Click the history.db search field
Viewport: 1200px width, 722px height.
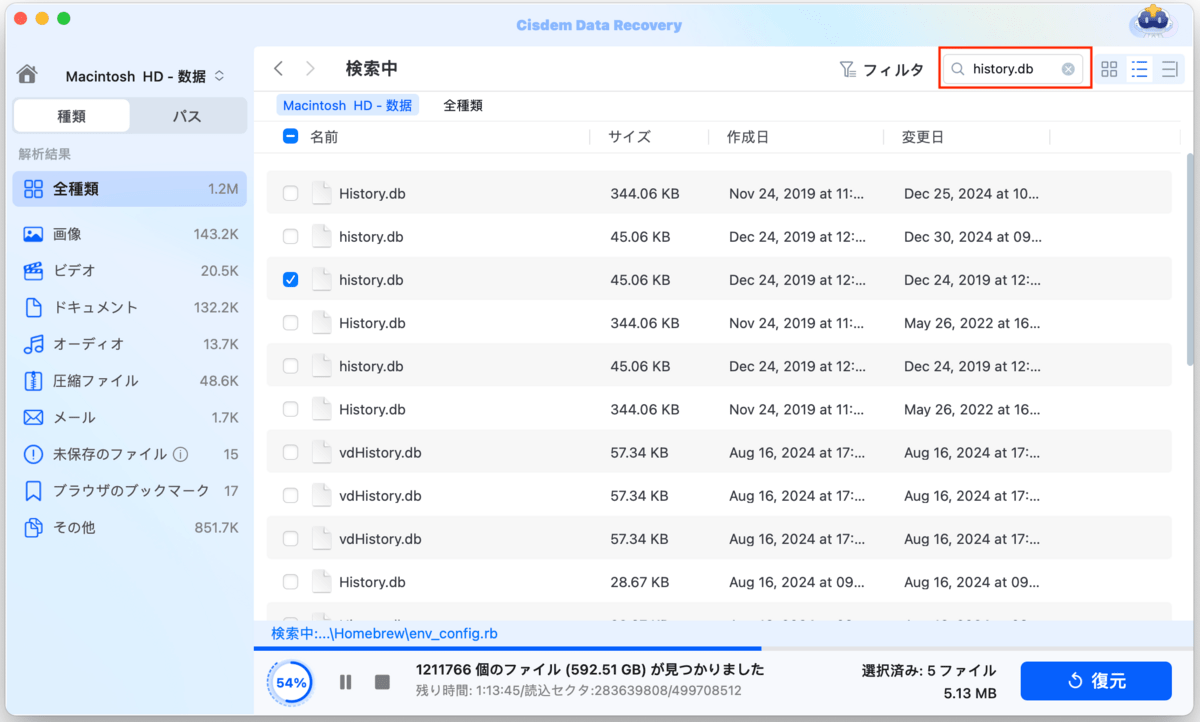point(1015,69)
